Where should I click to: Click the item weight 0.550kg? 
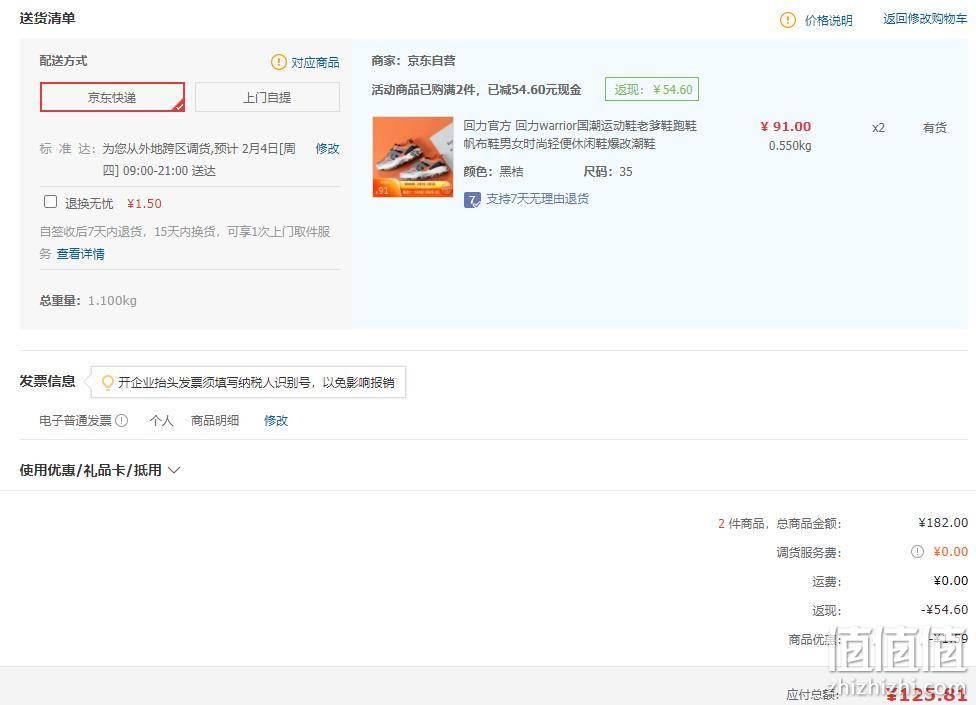790,146
